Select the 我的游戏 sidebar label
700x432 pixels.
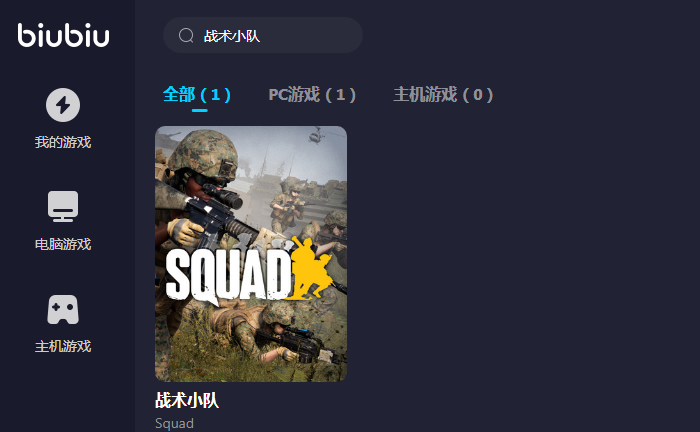(63, 142)
